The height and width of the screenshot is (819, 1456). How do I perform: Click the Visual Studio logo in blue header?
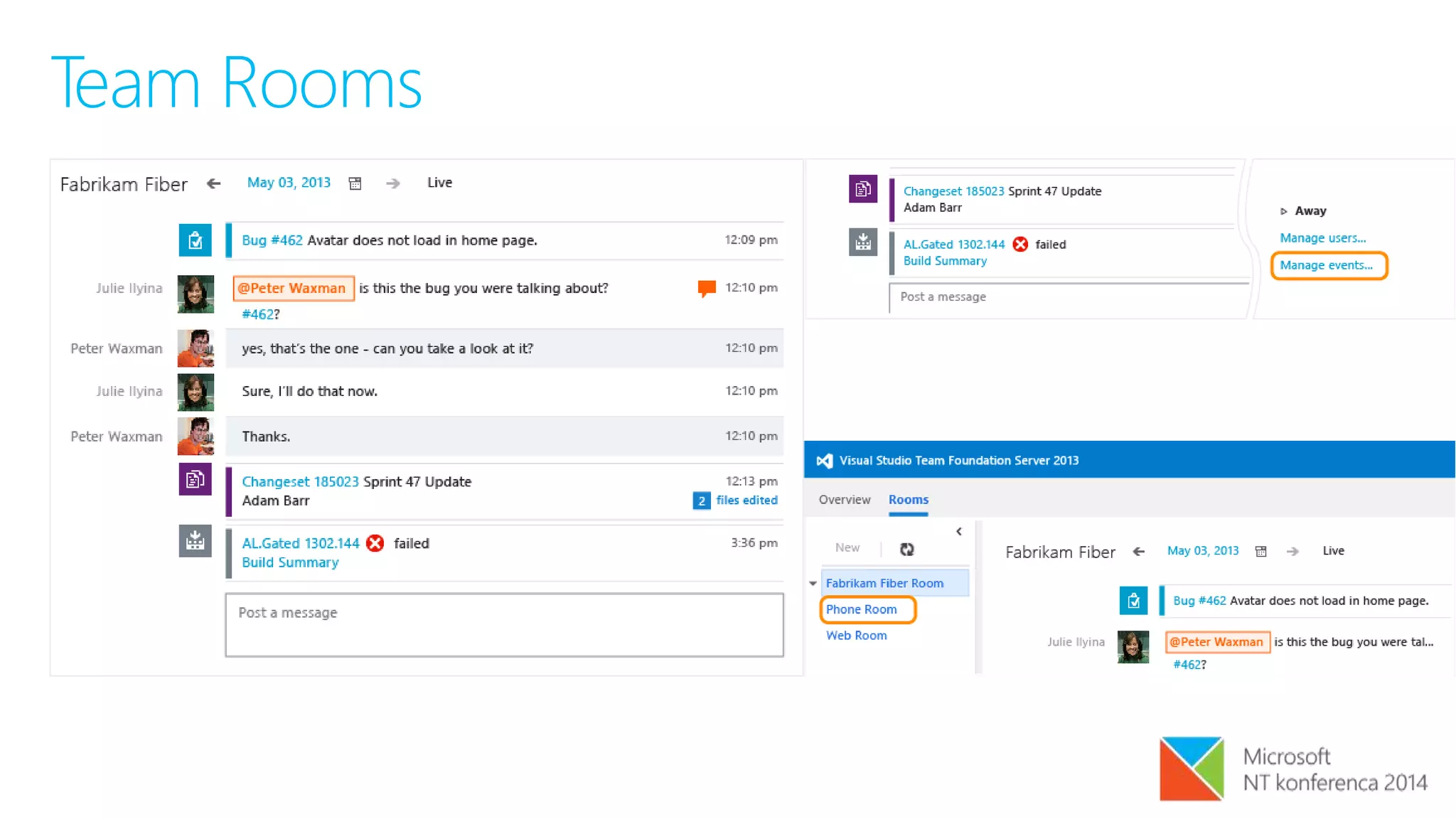point(824,461)
